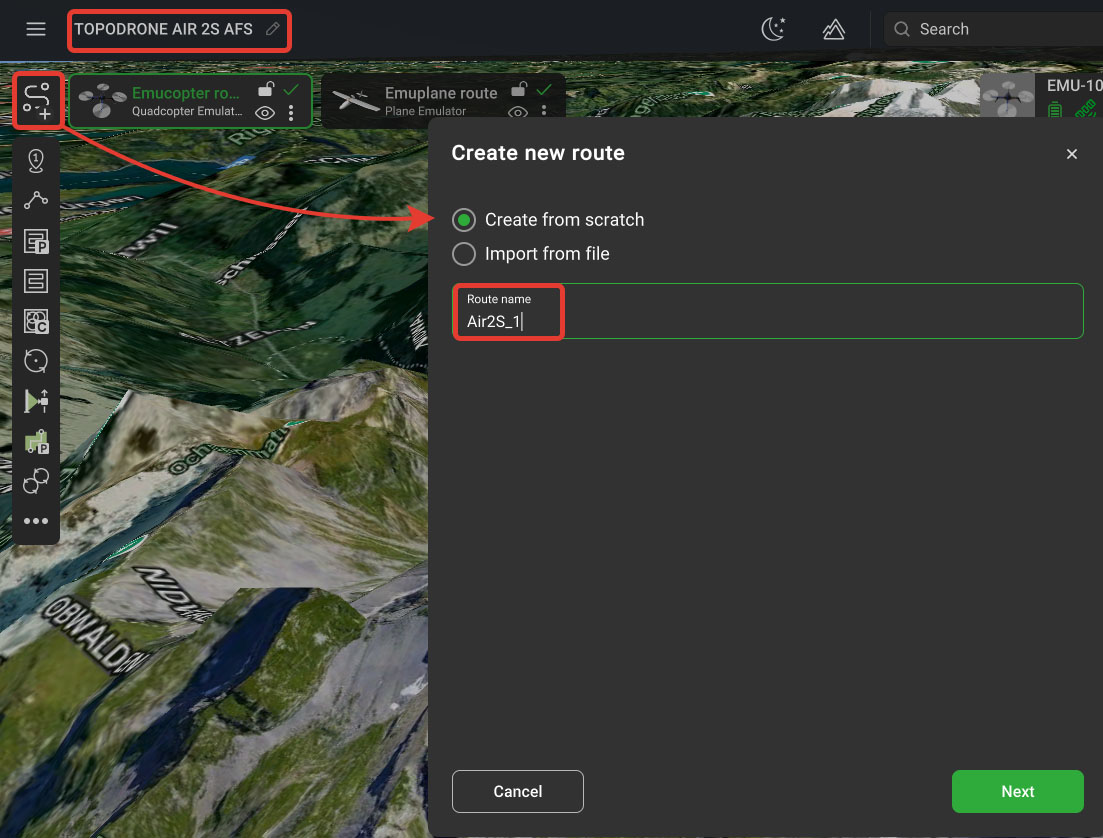Select the linked circles tool
Screen dimensions: 1103x838
tap(36, 481)
